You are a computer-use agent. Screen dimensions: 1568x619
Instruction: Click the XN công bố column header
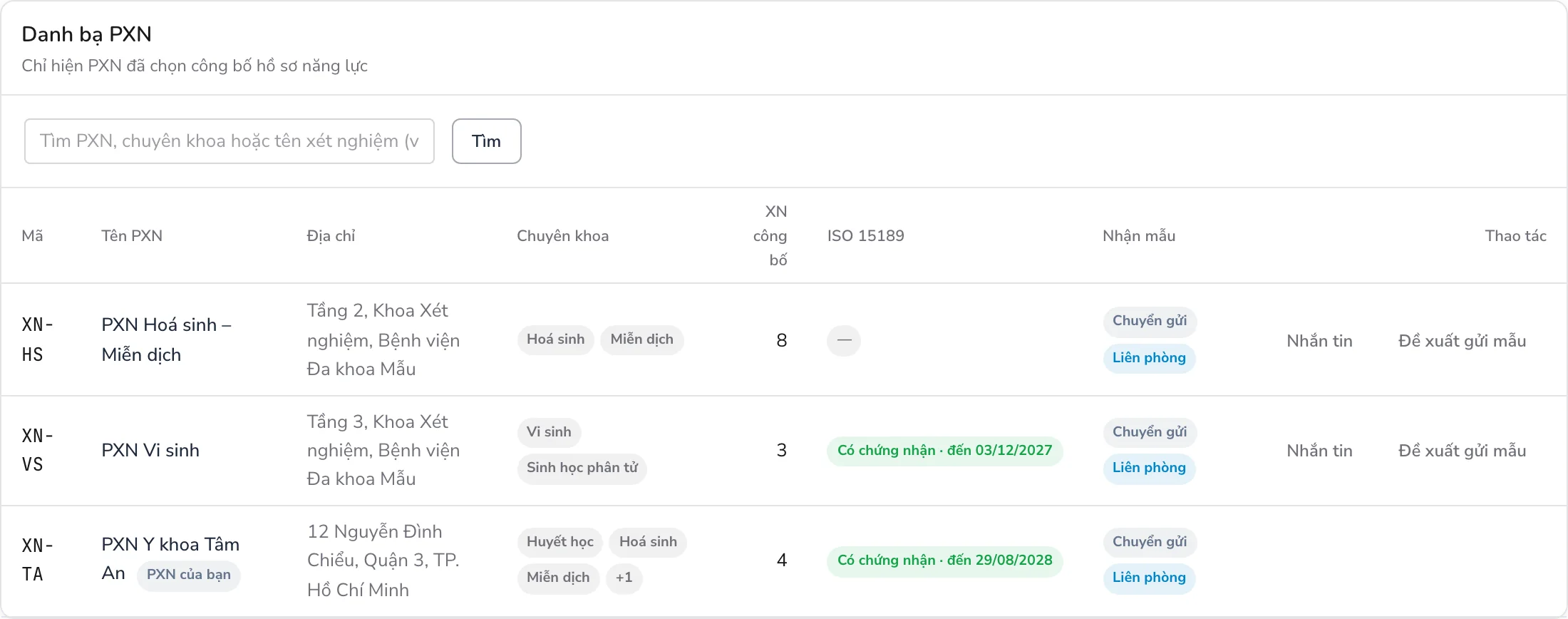(x=770, y=236)
